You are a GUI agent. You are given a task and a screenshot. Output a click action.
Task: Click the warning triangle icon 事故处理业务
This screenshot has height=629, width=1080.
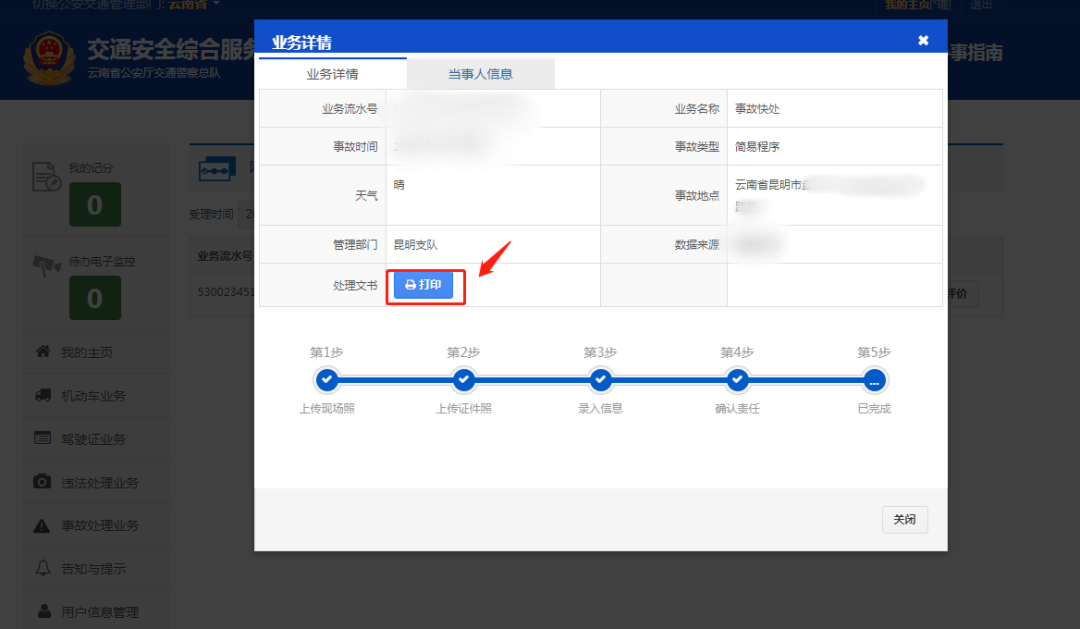coord(41,526)
